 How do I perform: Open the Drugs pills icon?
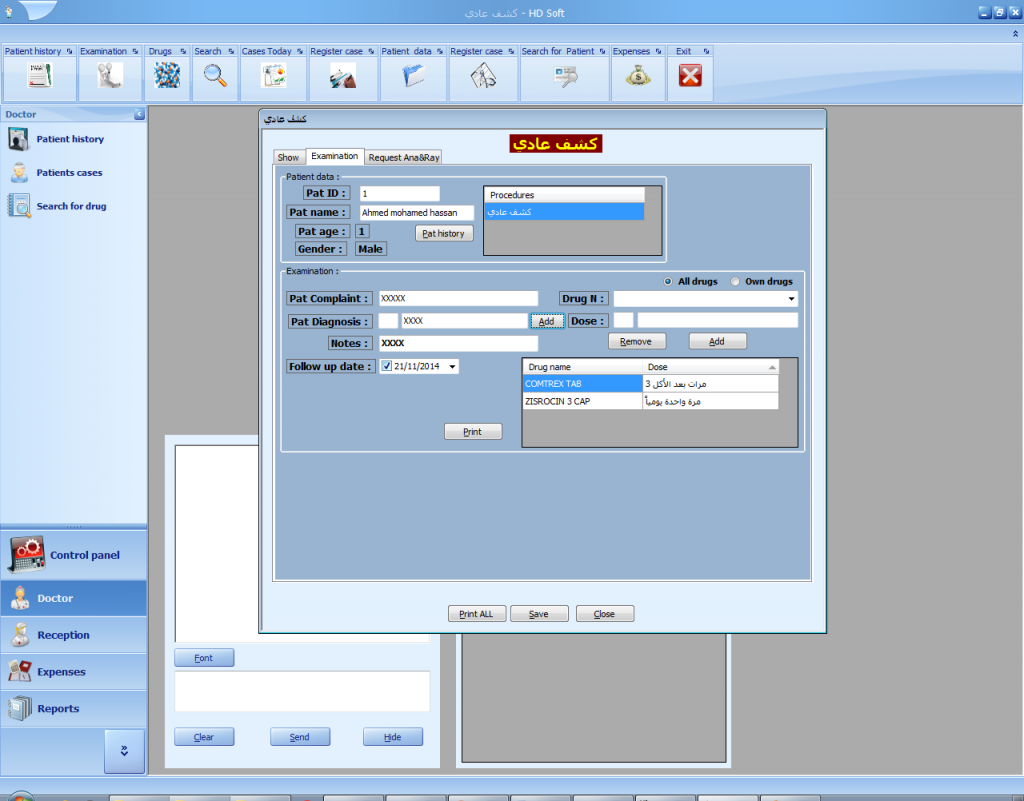pyautogui.click(x=167, y=76)
